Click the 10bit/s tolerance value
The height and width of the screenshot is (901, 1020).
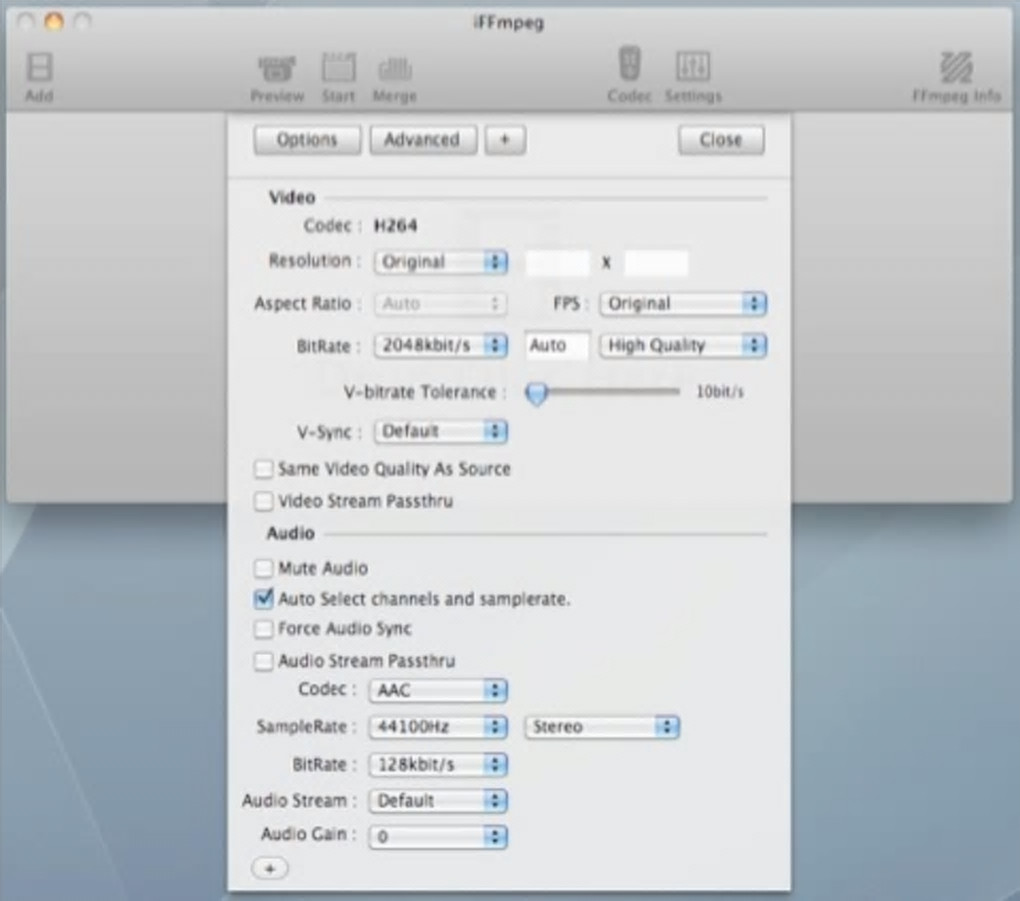pyautogui.click(x=720, y=392)
